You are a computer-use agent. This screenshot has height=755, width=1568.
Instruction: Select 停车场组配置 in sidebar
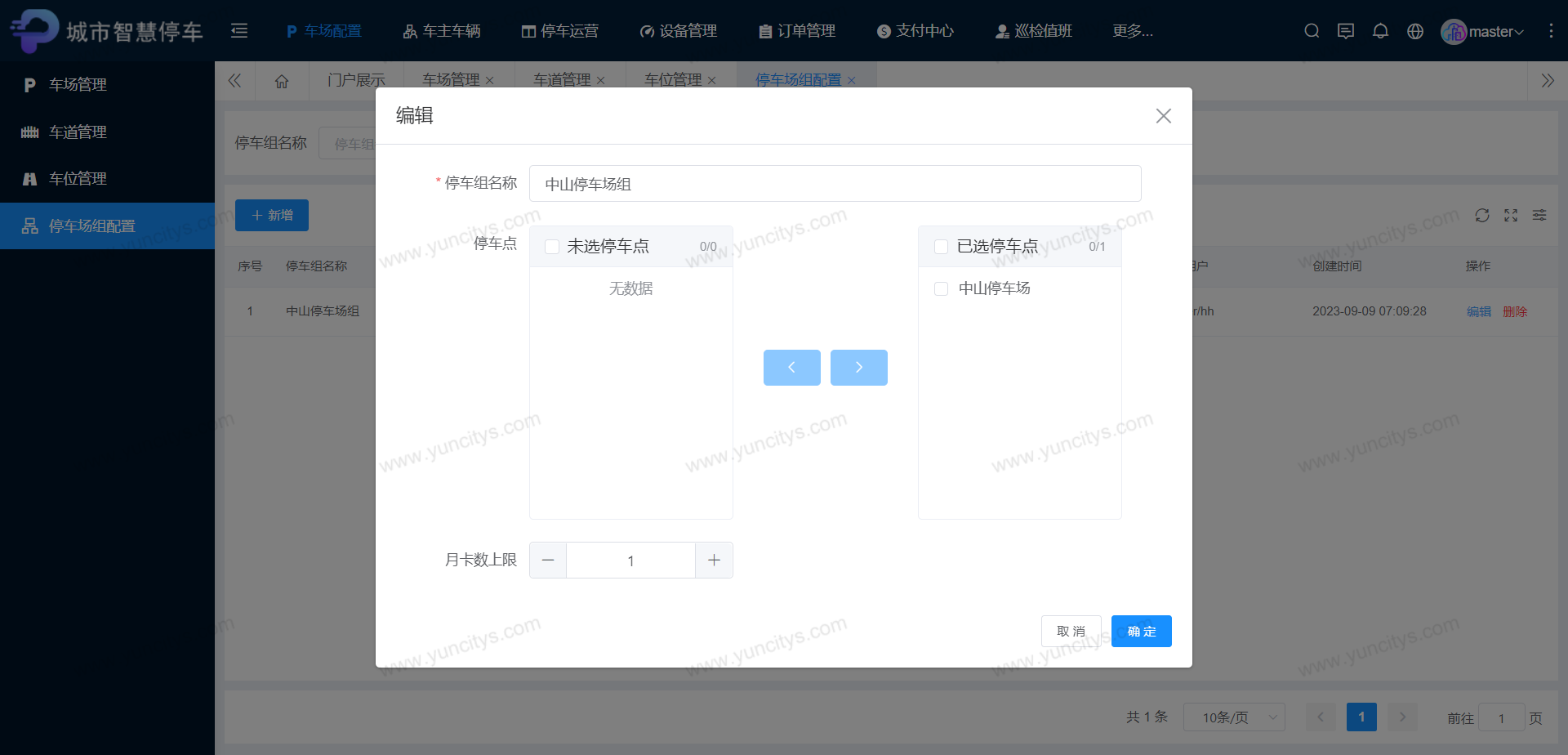click(107, 226)
